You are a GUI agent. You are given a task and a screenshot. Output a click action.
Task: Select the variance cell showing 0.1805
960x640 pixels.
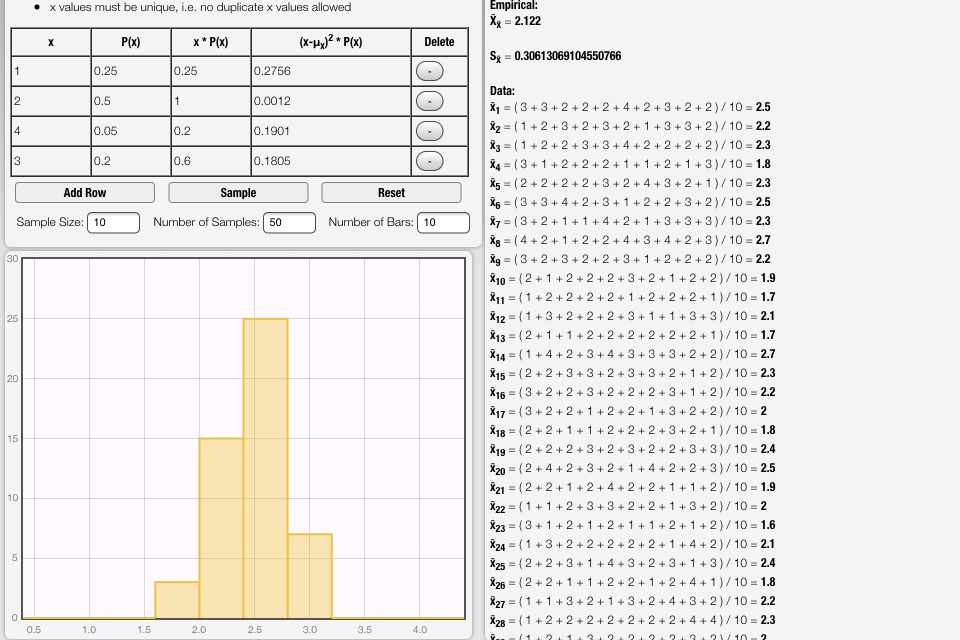tap(331, 161)
